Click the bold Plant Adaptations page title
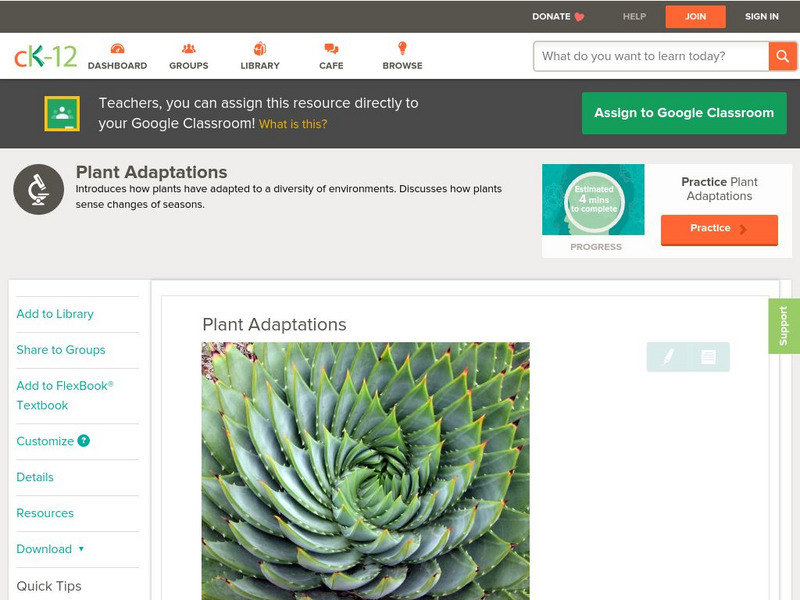 pyautogui.click(x=152, y=172)
